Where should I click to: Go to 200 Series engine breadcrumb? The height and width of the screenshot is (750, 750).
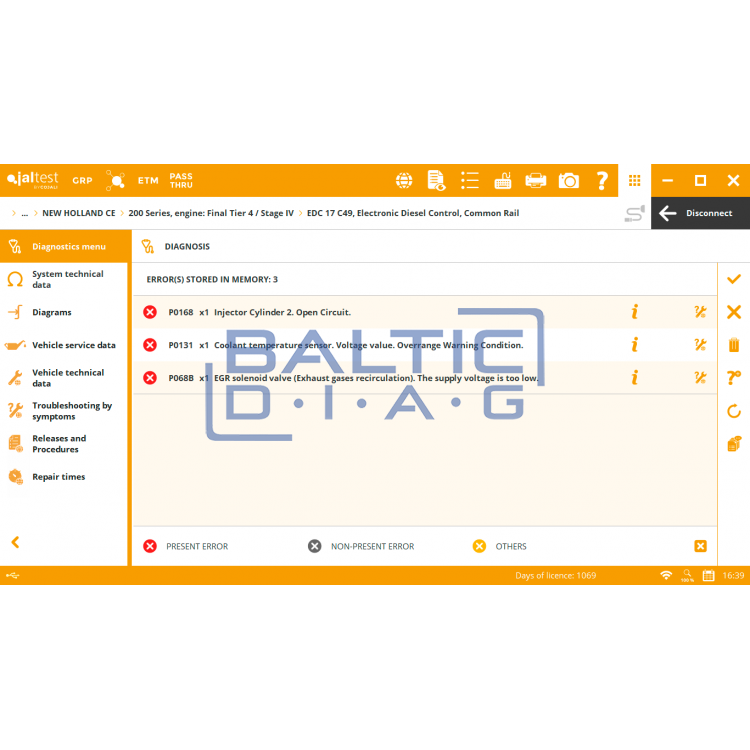pyautogui.click(x=211, y=213)
